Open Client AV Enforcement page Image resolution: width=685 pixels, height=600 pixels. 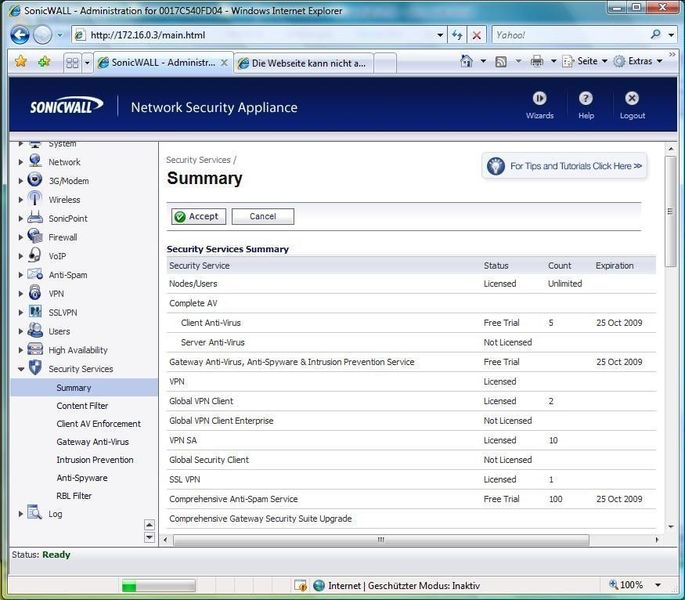(98, 423)
